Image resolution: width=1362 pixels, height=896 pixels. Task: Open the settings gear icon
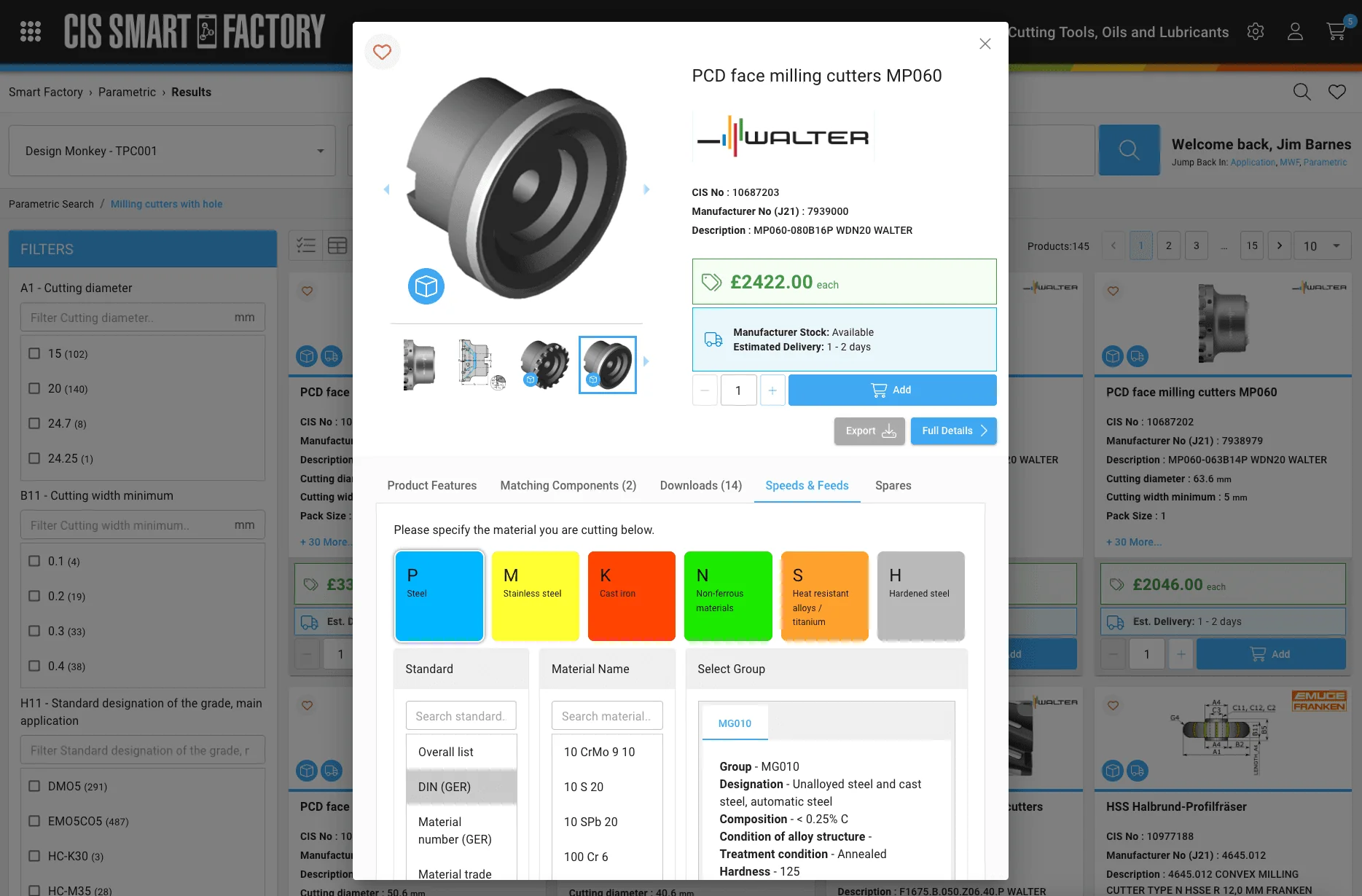(1256, 31)
